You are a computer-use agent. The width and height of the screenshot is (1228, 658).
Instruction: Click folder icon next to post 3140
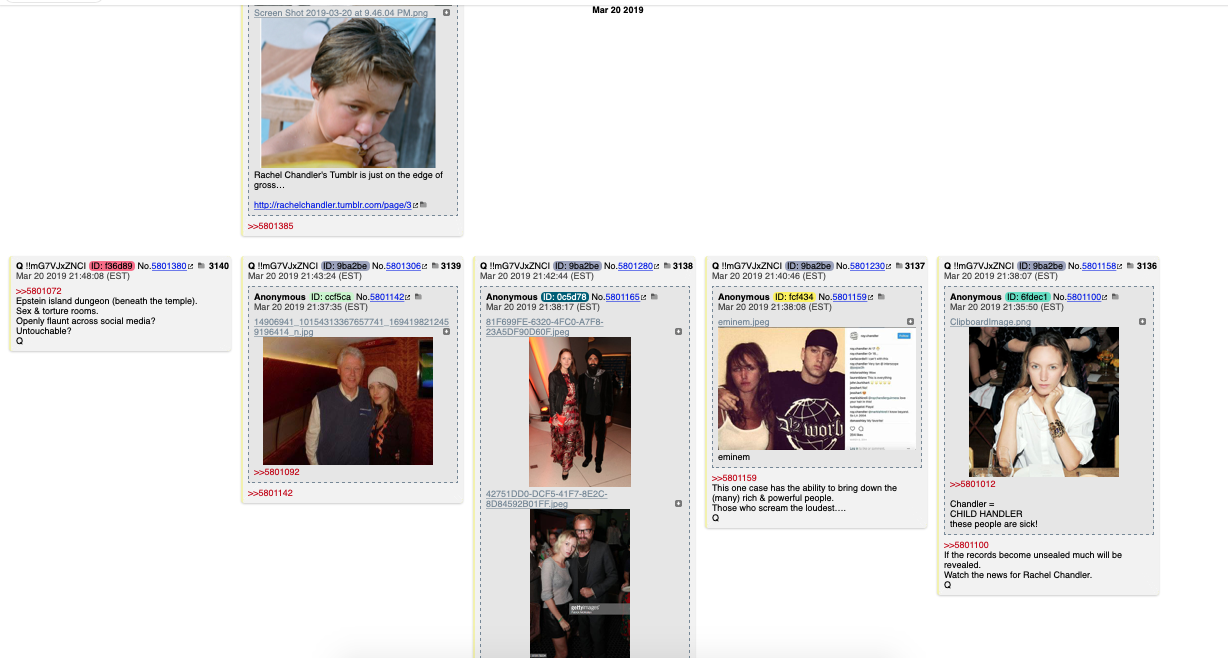point(202,266)
